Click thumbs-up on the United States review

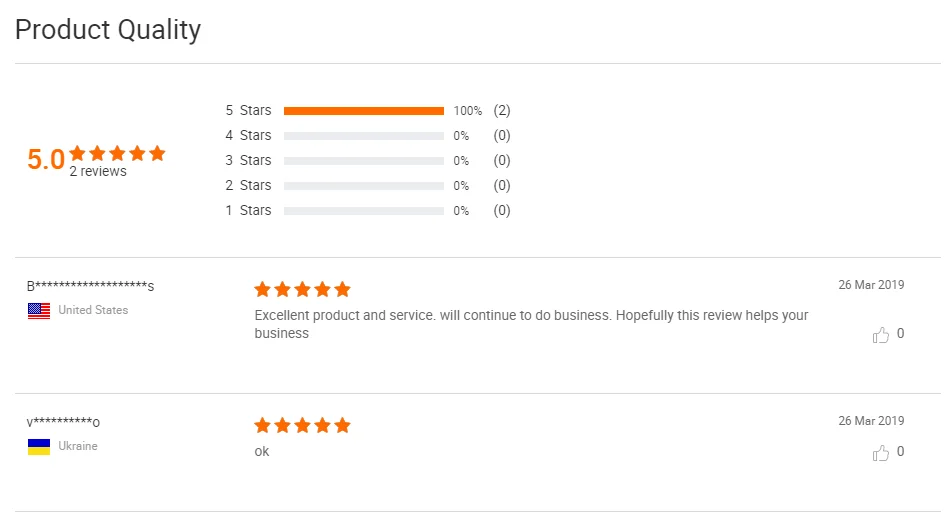[x=881, y=335]
